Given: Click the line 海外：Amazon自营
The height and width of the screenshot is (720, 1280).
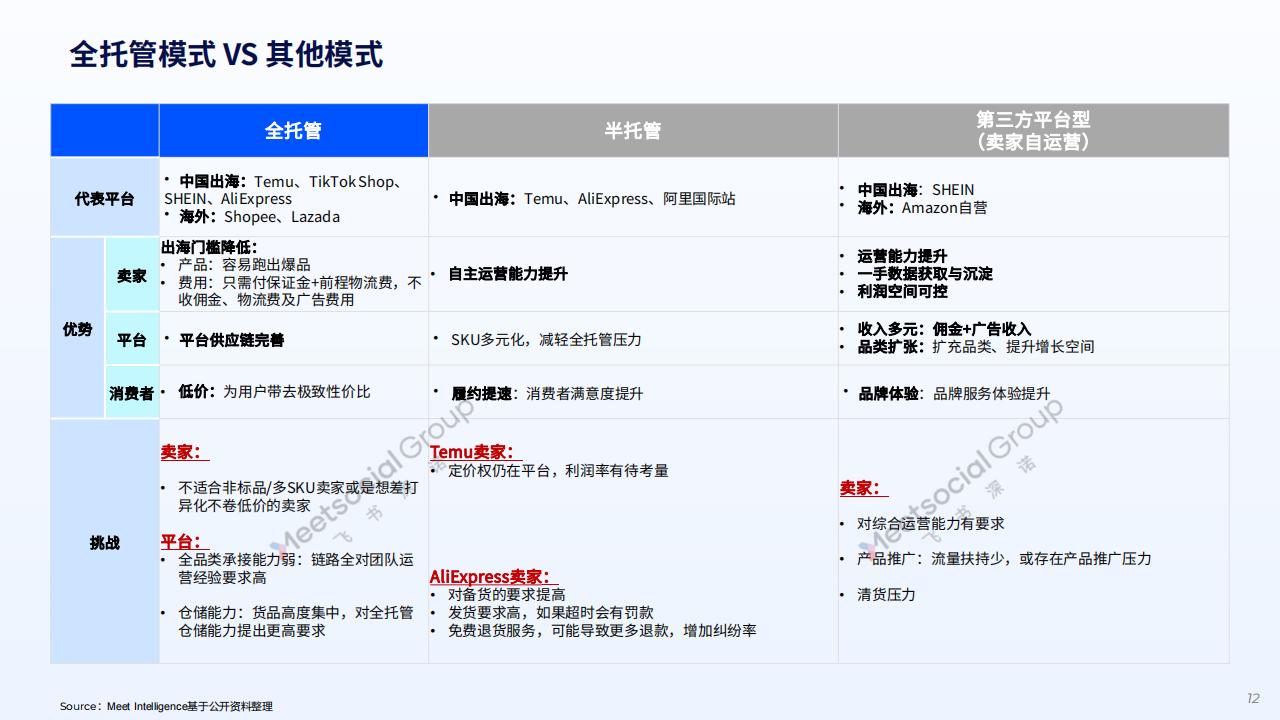Looking at the screenshot, I should point(921,208).
